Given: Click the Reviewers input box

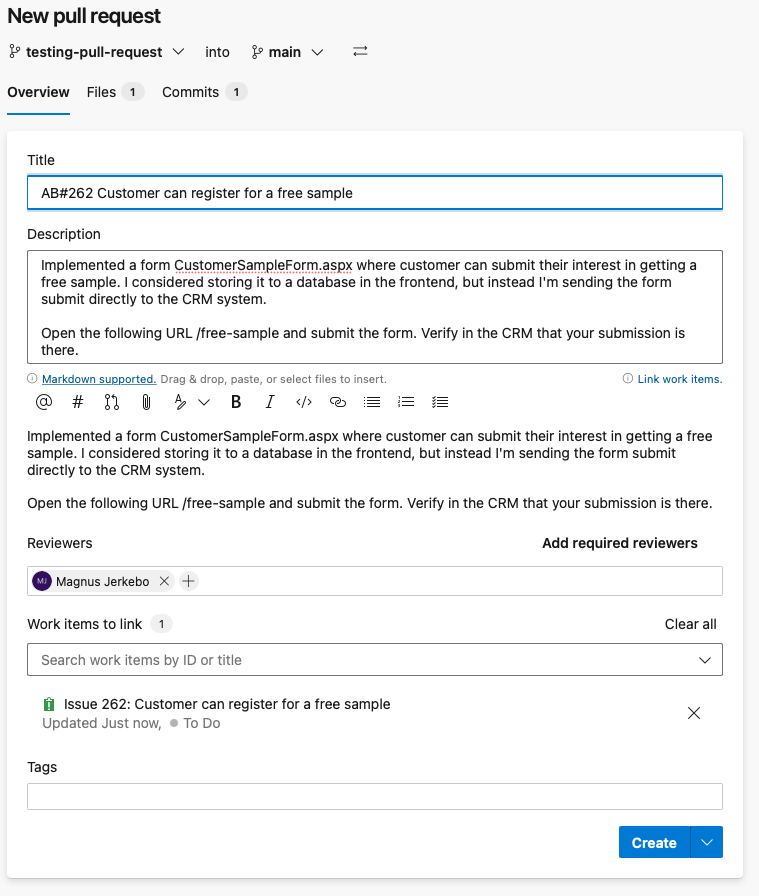Looking at the screenshot, I should [x=375, y=581].
